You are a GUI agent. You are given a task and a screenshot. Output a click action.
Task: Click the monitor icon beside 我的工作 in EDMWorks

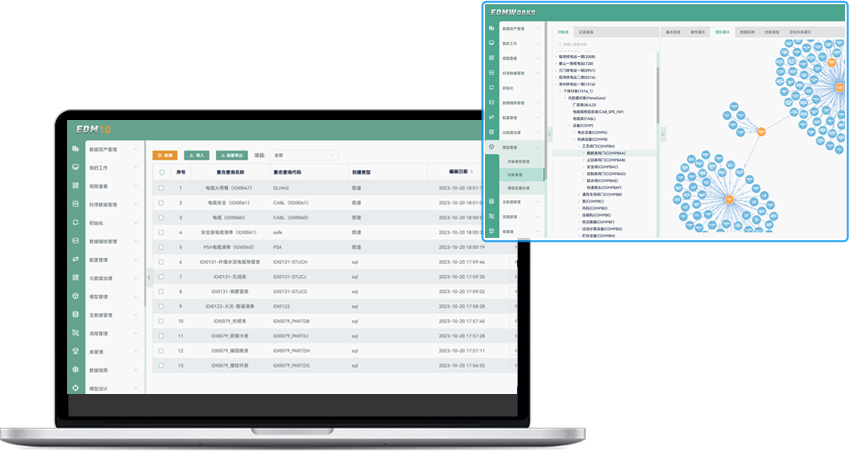pyautogui.click(x=491, y=43)
